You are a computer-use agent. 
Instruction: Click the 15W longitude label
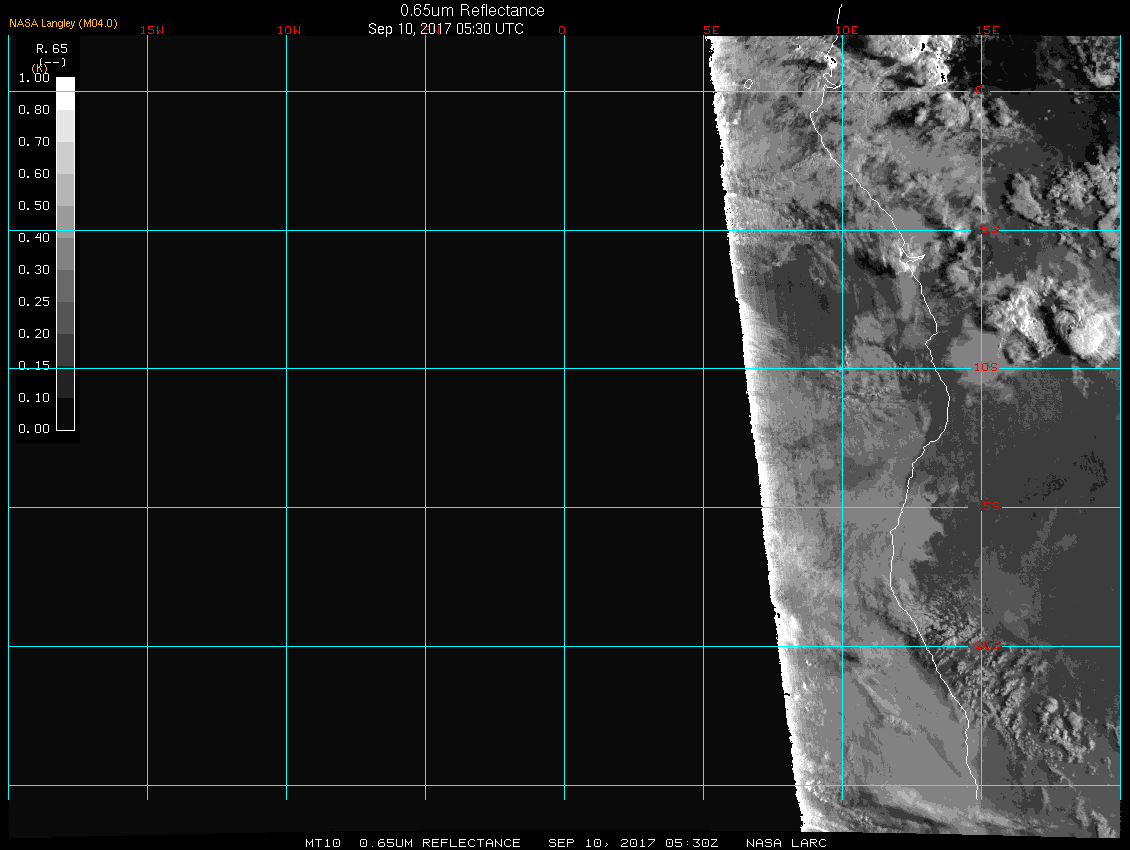152,30
